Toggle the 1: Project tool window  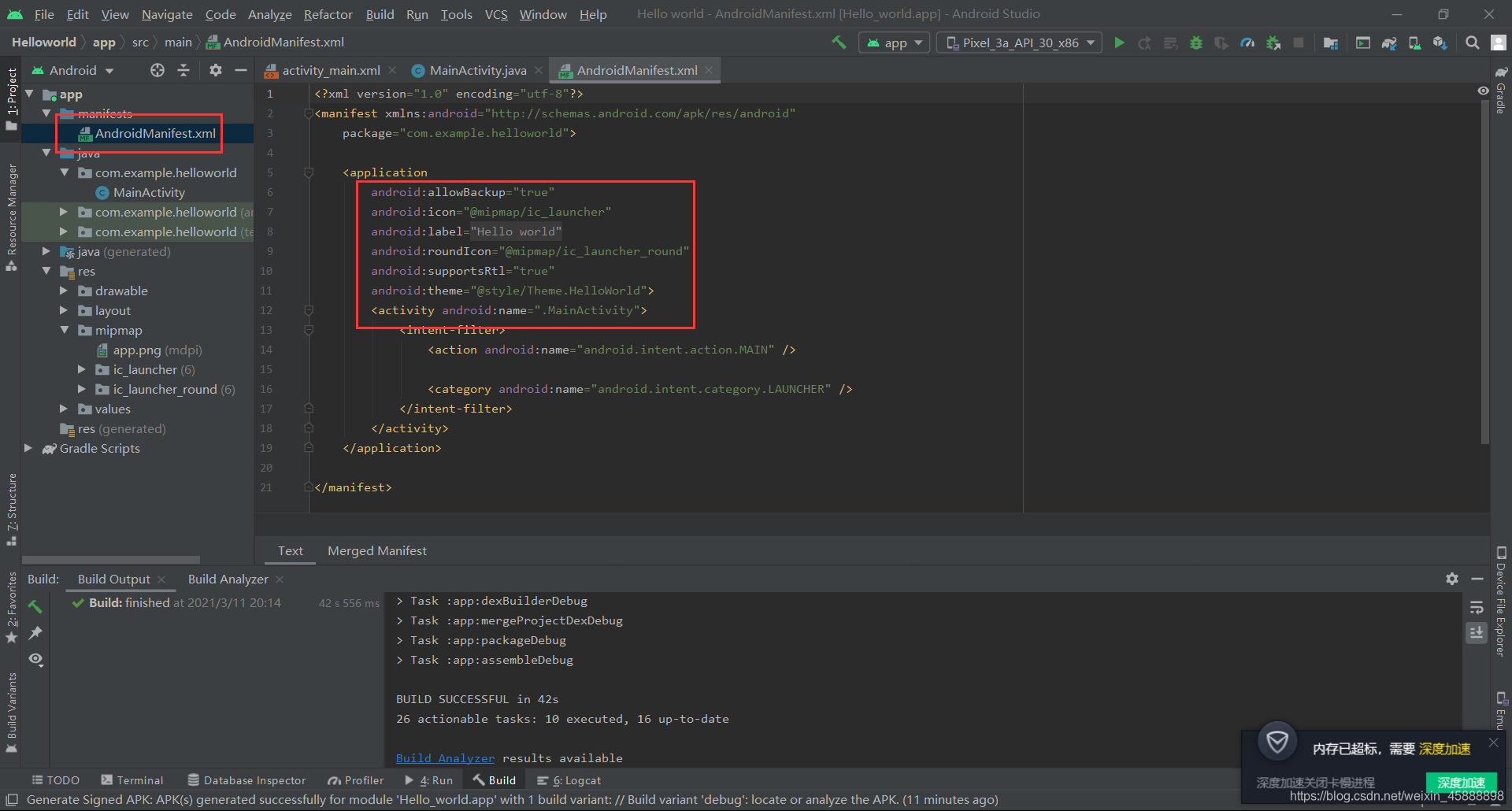point(11,99)
